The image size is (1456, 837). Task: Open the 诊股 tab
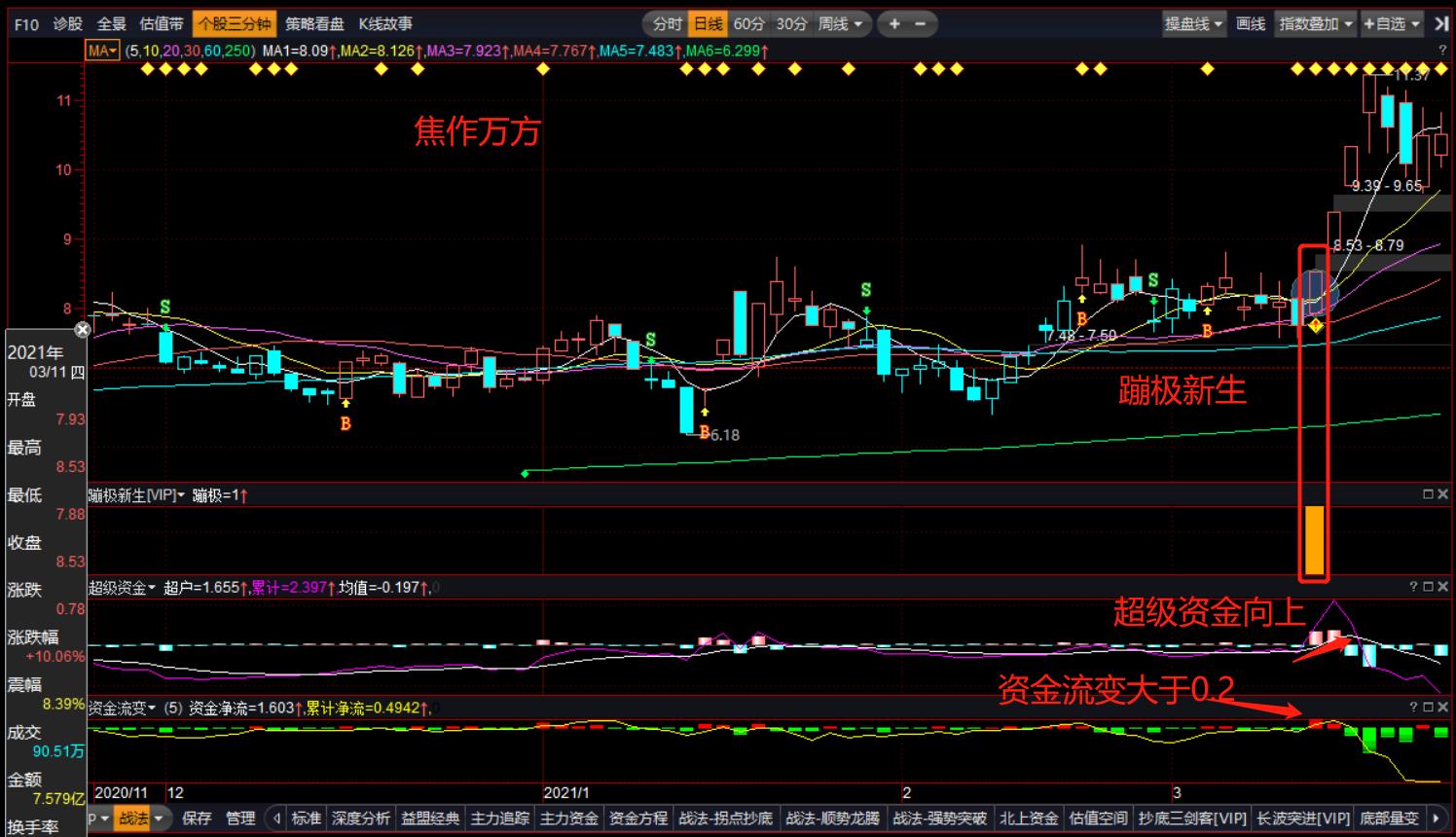coord(68,23)
